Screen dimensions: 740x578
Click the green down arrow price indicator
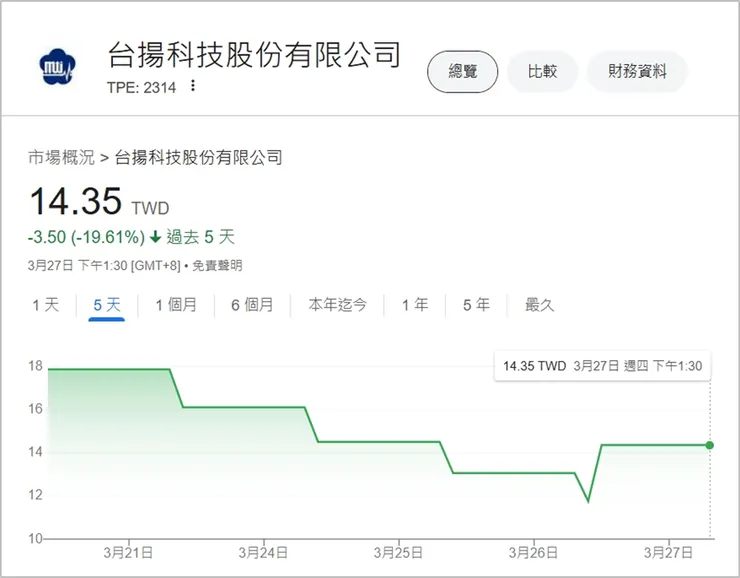[x=155, y=237]
